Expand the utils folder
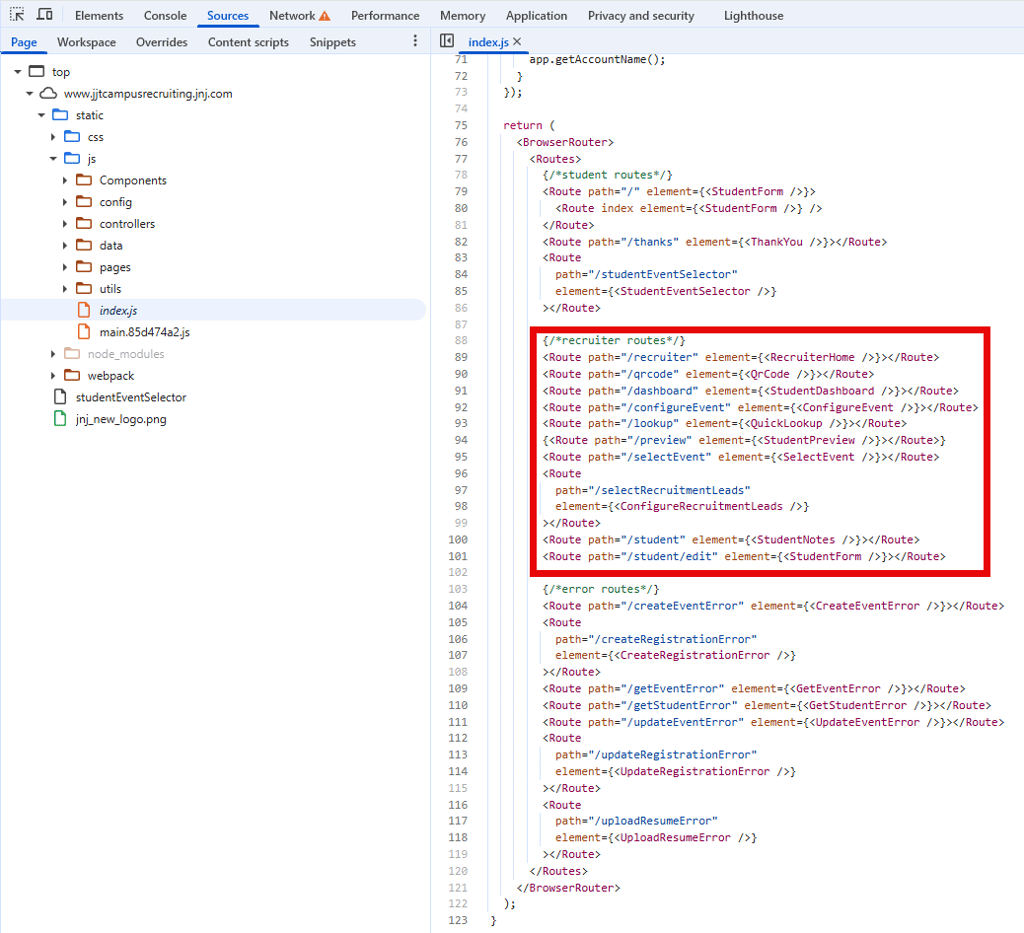 [x=65, y=289]
